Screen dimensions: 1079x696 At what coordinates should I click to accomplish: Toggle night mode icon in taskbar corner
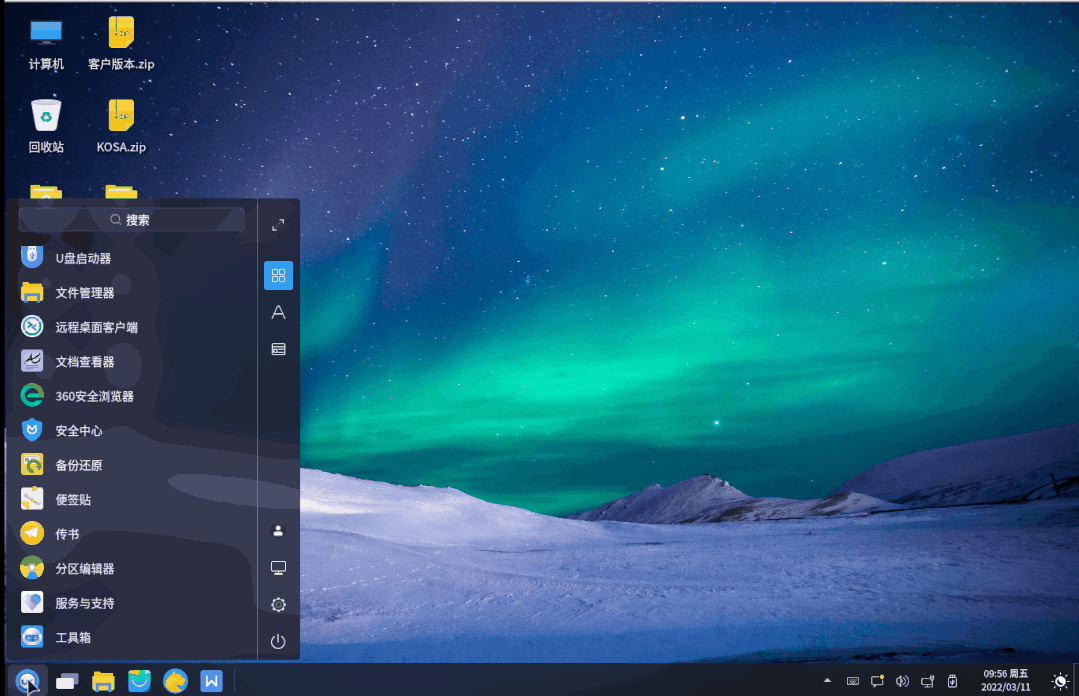(1059, 681)
